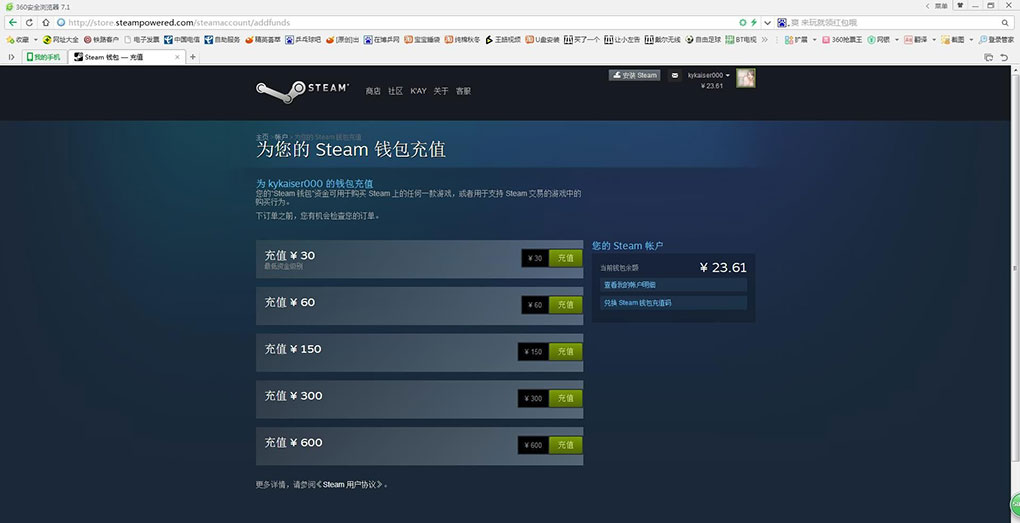
Task: Open the 收藏 favorites star
Action: 18,40
